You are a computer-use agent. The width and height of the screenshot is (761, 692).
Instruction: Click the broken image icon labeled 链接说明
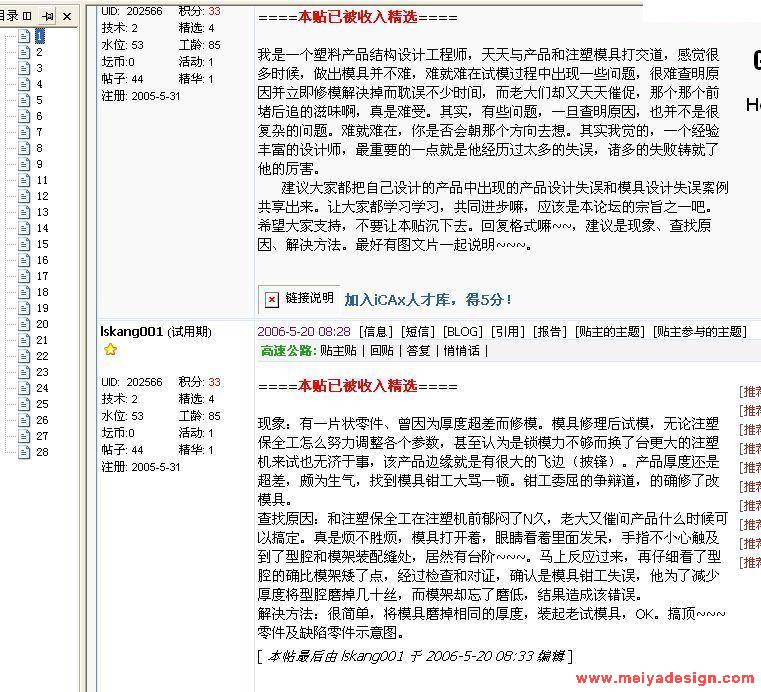[x=272, y=298]
